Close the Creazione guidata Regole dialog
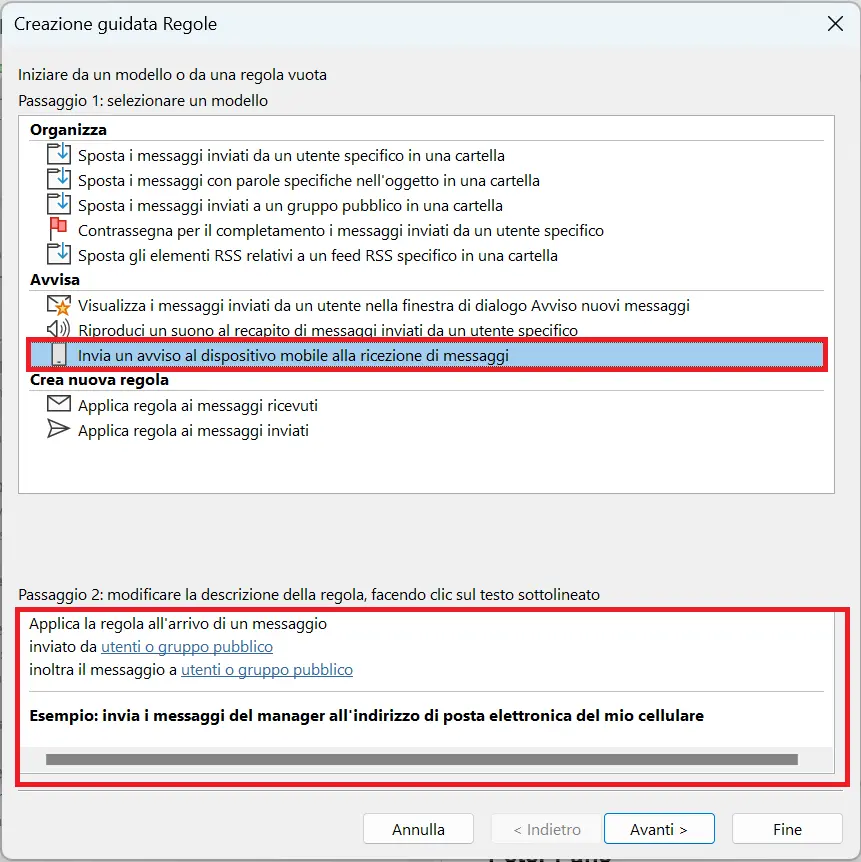 [835, 23]
